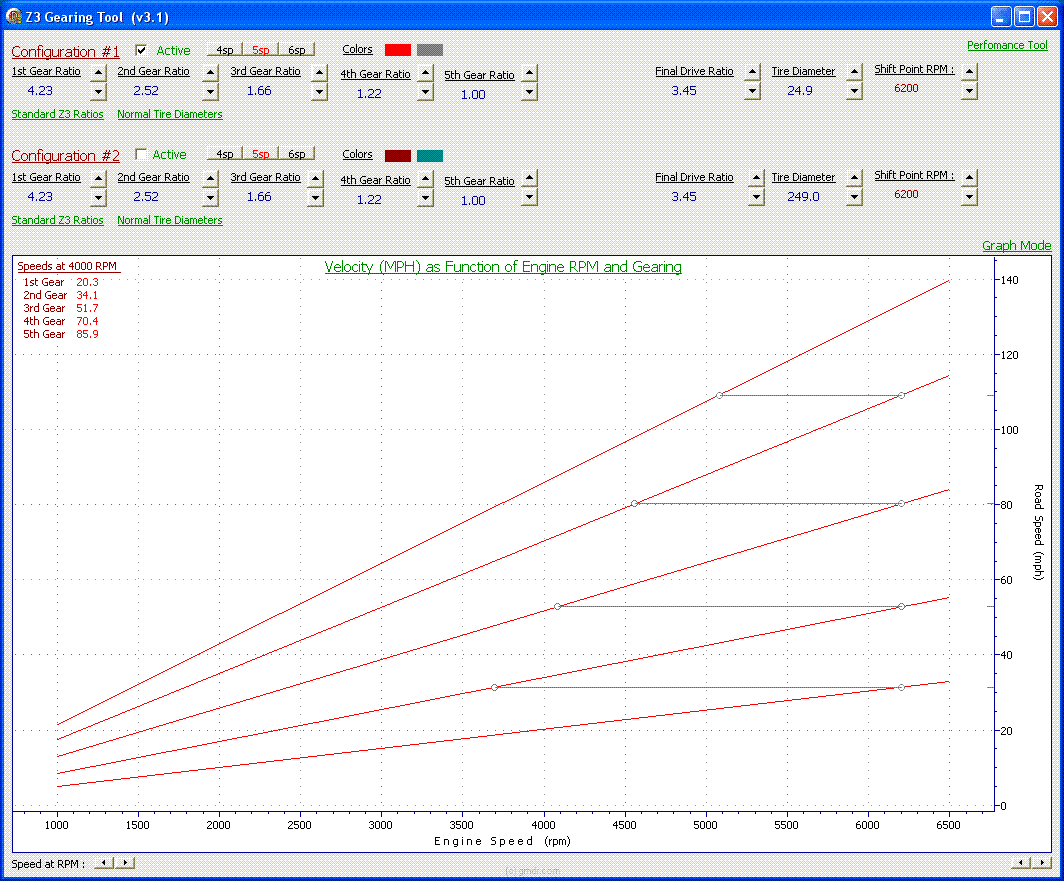This screenshot has width=1064, height=881.
Task: Click Graph Mode link
Action: 1016,246
